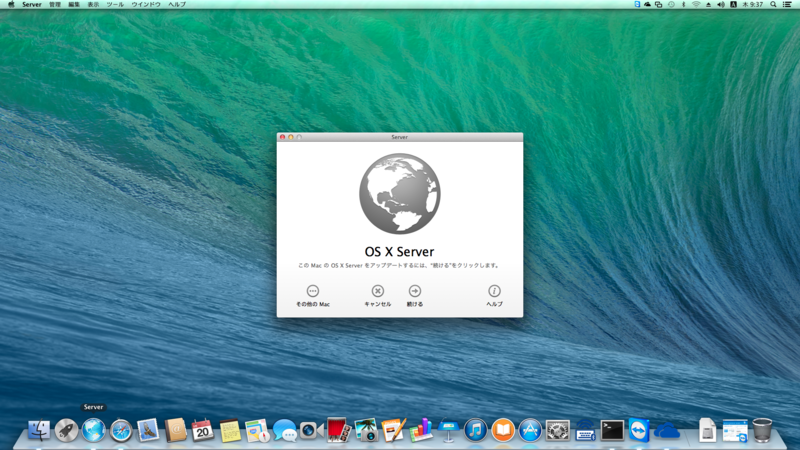Viewport: 800px width, 450px height.
Task: Click the clock showing 木 9:37
Action: pos(753,4)
